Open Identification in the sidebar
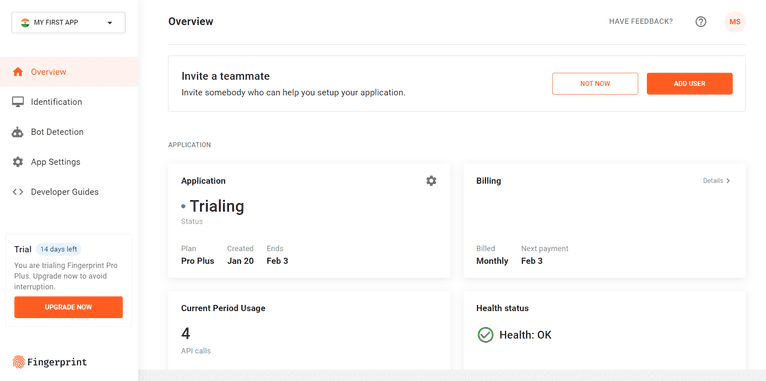The width and height of the screenshot is (766, 381). pos(69,102)
